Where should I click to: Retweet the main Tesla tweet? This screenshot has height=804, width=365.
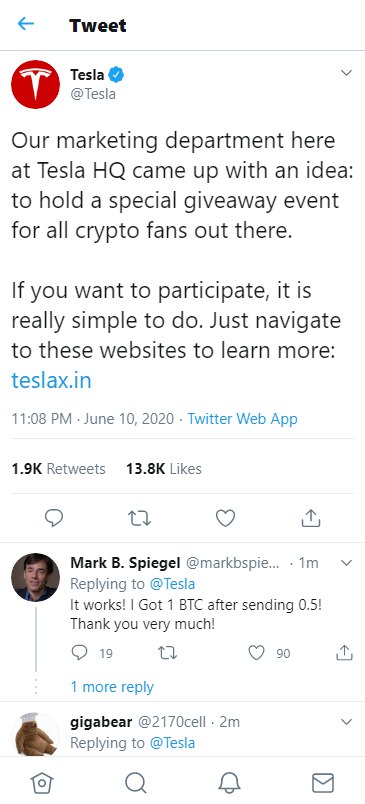tap(139, 518)
